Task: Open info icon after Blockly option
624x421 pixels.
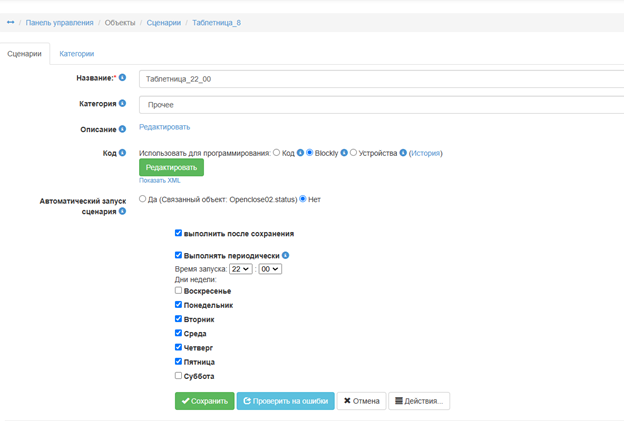Action: coord(344,153)
